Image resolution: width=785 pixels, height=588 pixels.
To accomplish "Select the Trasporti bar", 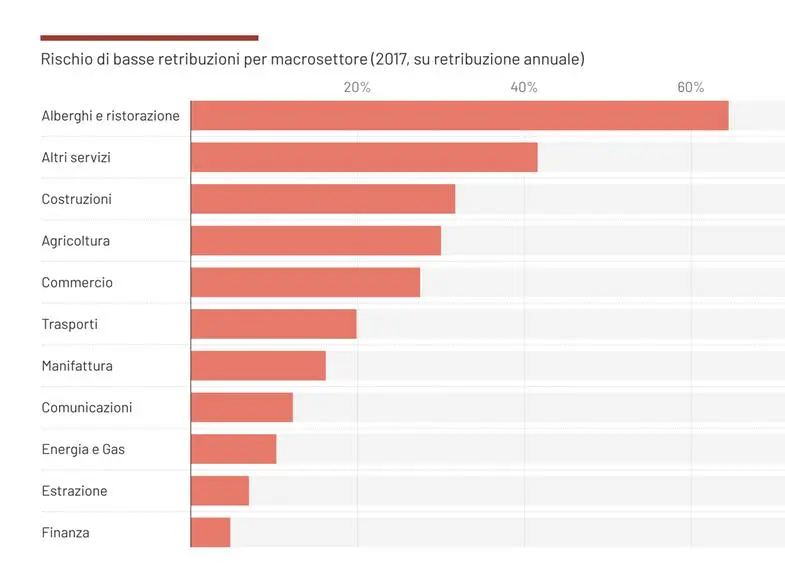I will click(x=273, y=324).
